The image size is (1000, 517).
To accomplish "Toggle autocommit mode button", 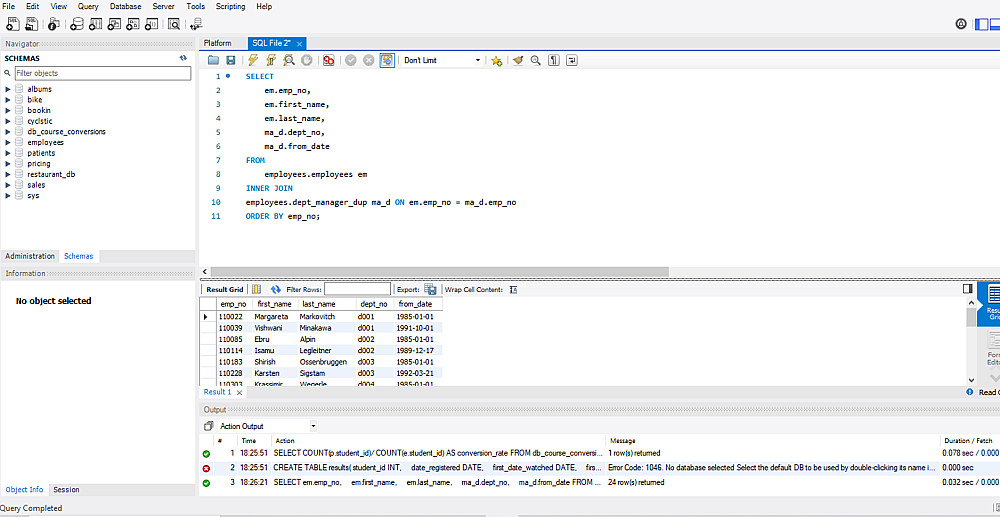I will click(x=386, y=60).
